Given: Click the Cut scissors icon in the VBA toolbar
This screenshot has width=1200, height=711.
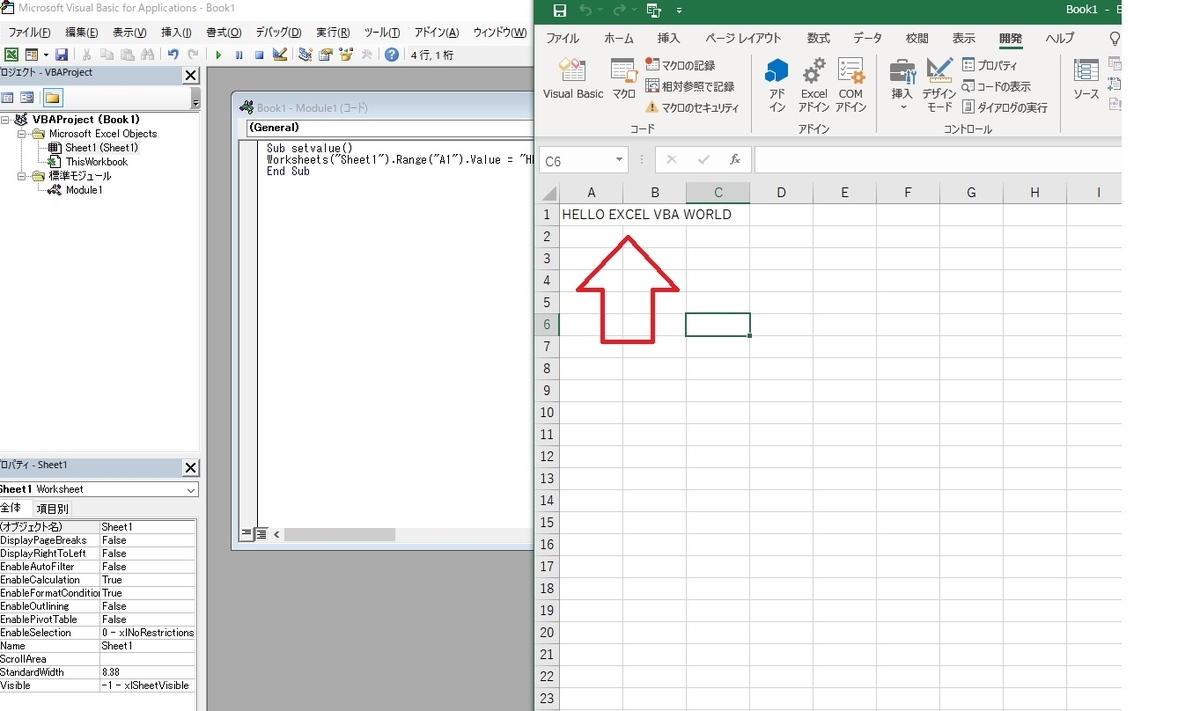Looking at the screenshot, I should tap(87, 55).
